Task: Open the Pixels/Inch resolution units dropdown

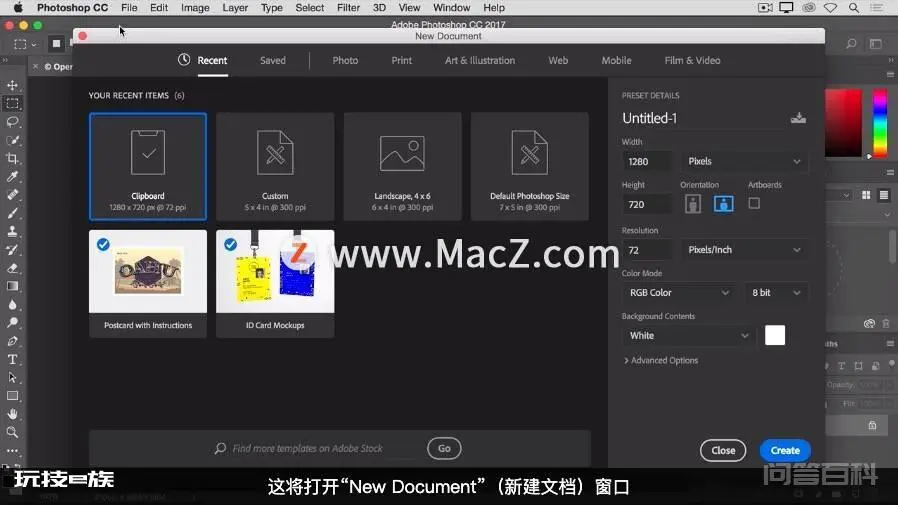Action: [x=744, y=250]
